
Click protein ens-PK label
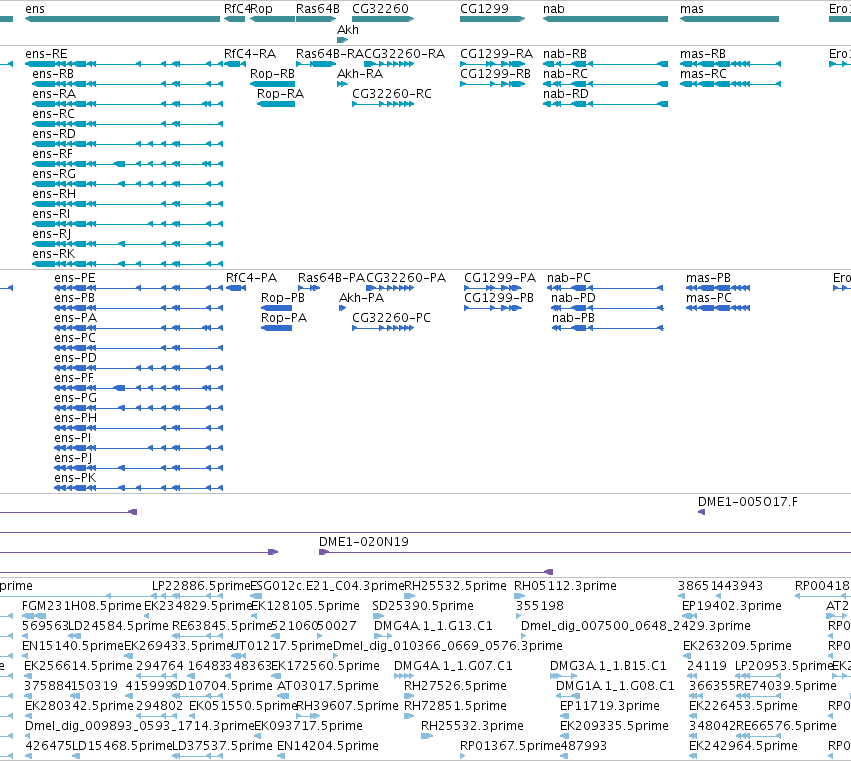click(x=75, y=478)
